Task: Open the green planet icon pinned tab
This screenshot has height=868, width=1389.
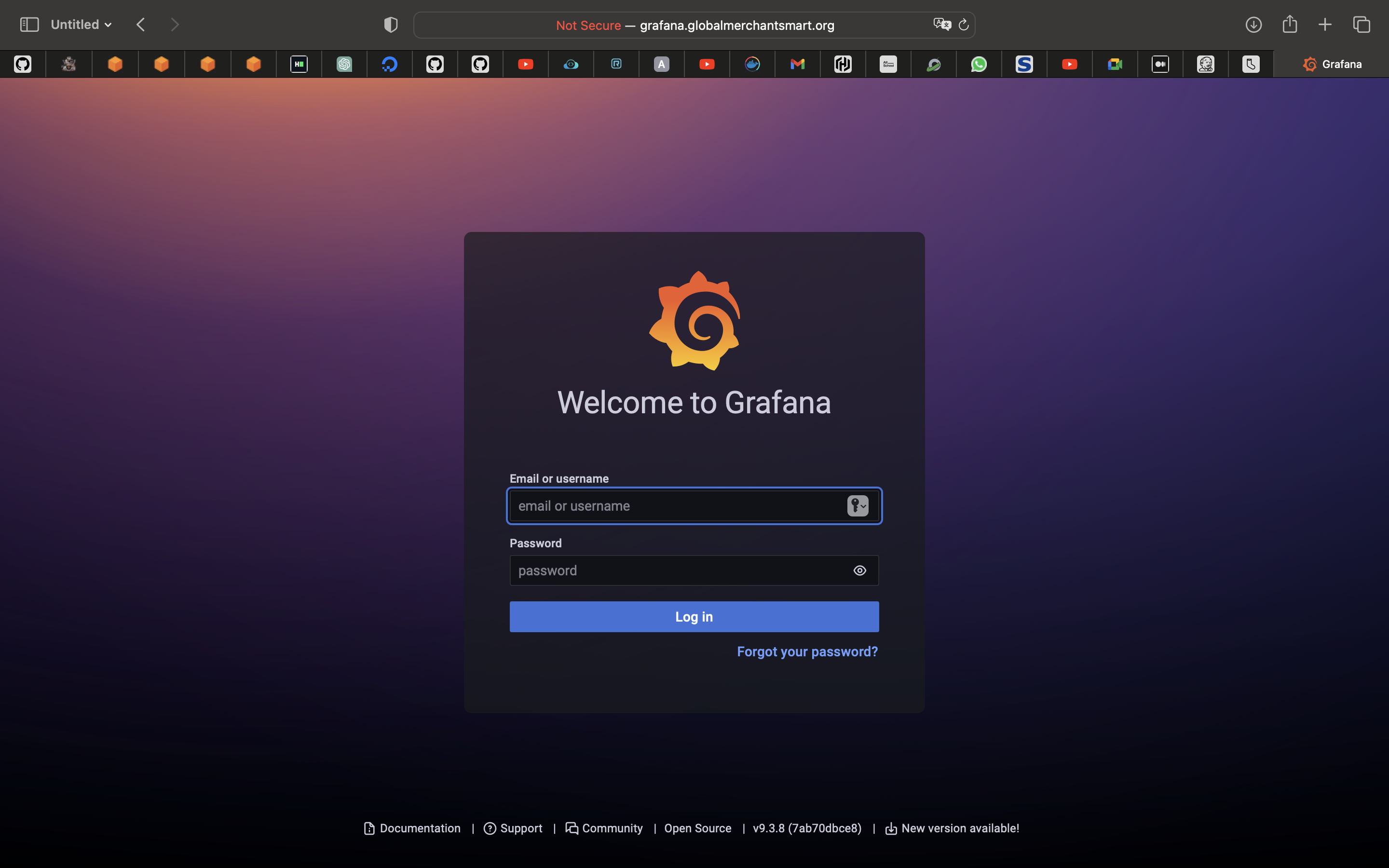Action: pyautogui.click(x=934, y=64)
